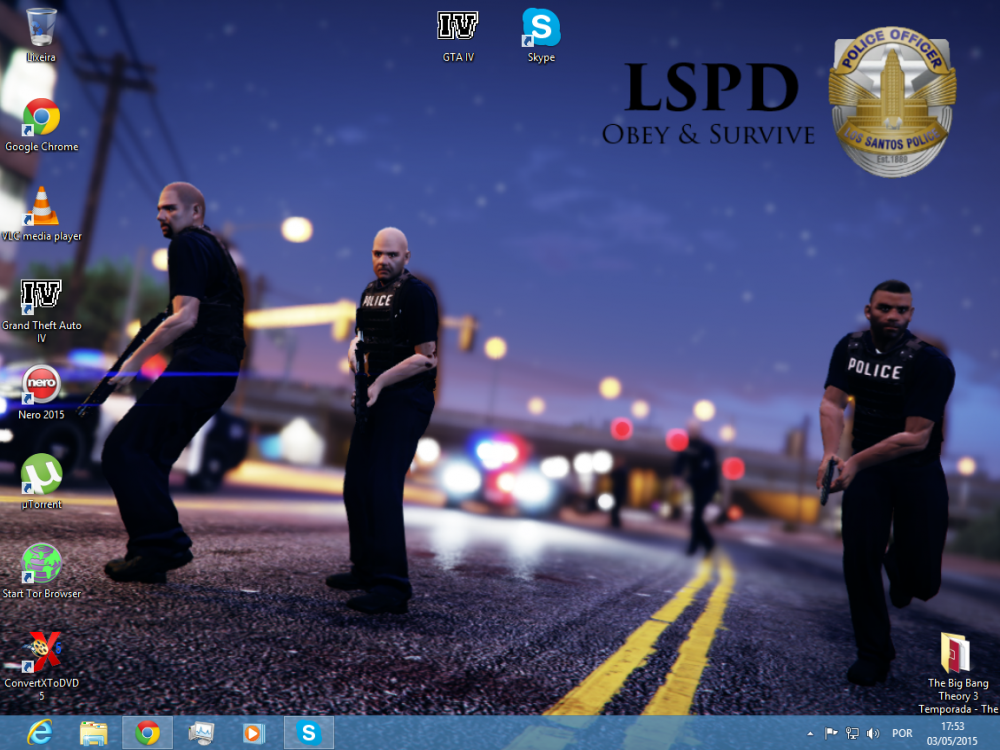Select the Nero 2015 desktop icon
This screenshot has width=1000, height=750.
coord(41,392)
